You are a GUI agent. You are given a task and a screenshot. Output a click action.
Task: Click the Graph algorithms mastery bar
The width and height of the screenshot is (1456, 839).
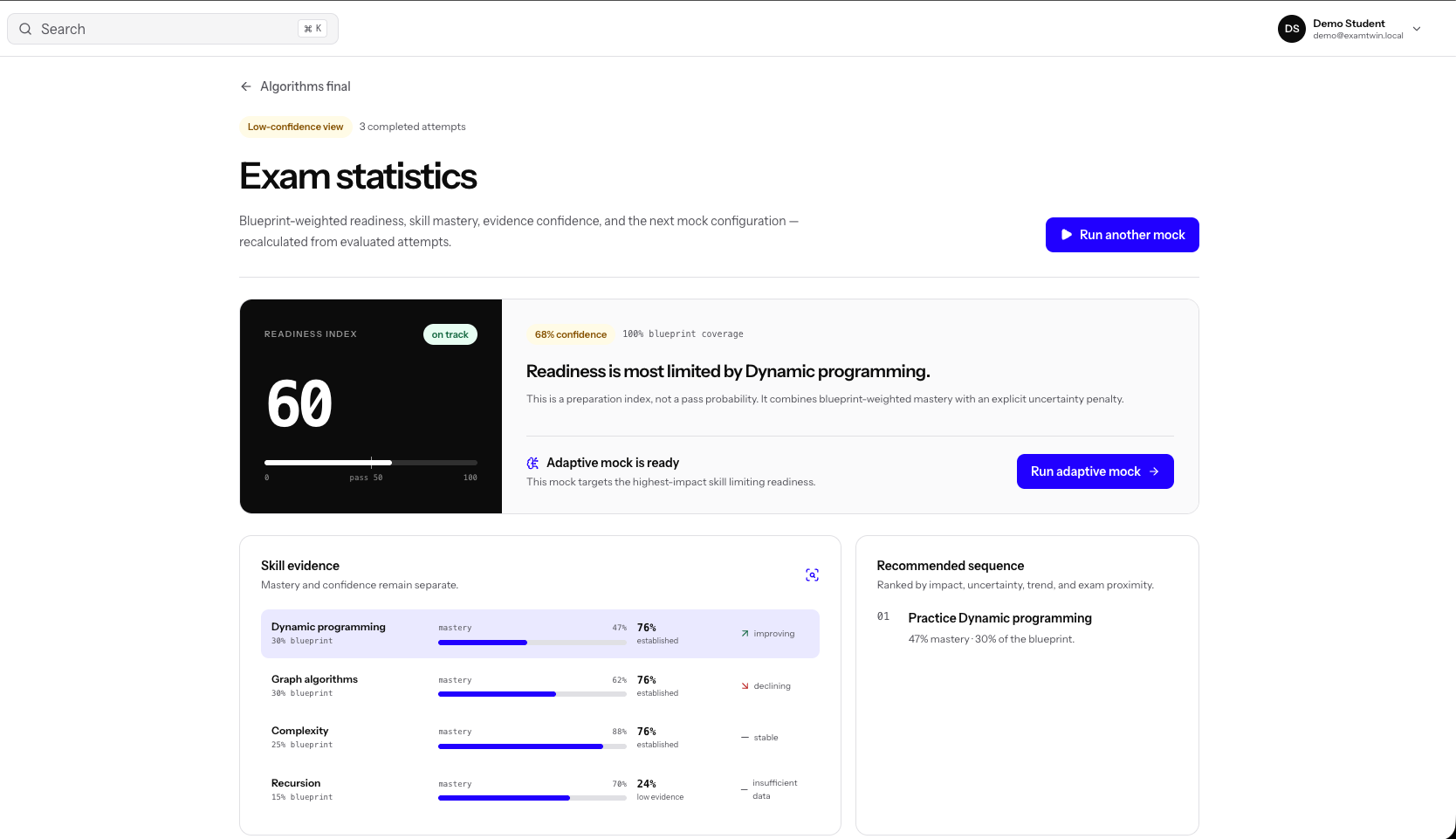click(x=532, y=694)
